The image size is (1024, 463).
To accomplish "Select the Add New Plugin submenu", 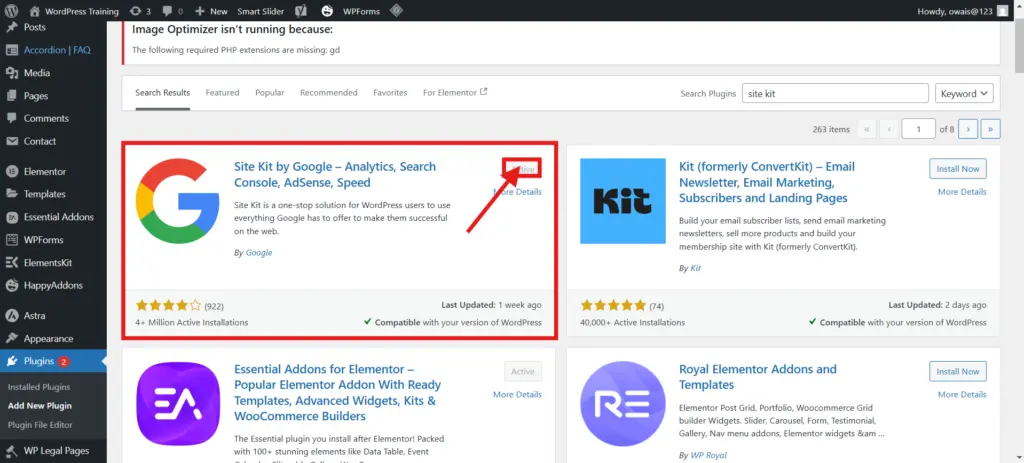I will (x=39, y=406).
